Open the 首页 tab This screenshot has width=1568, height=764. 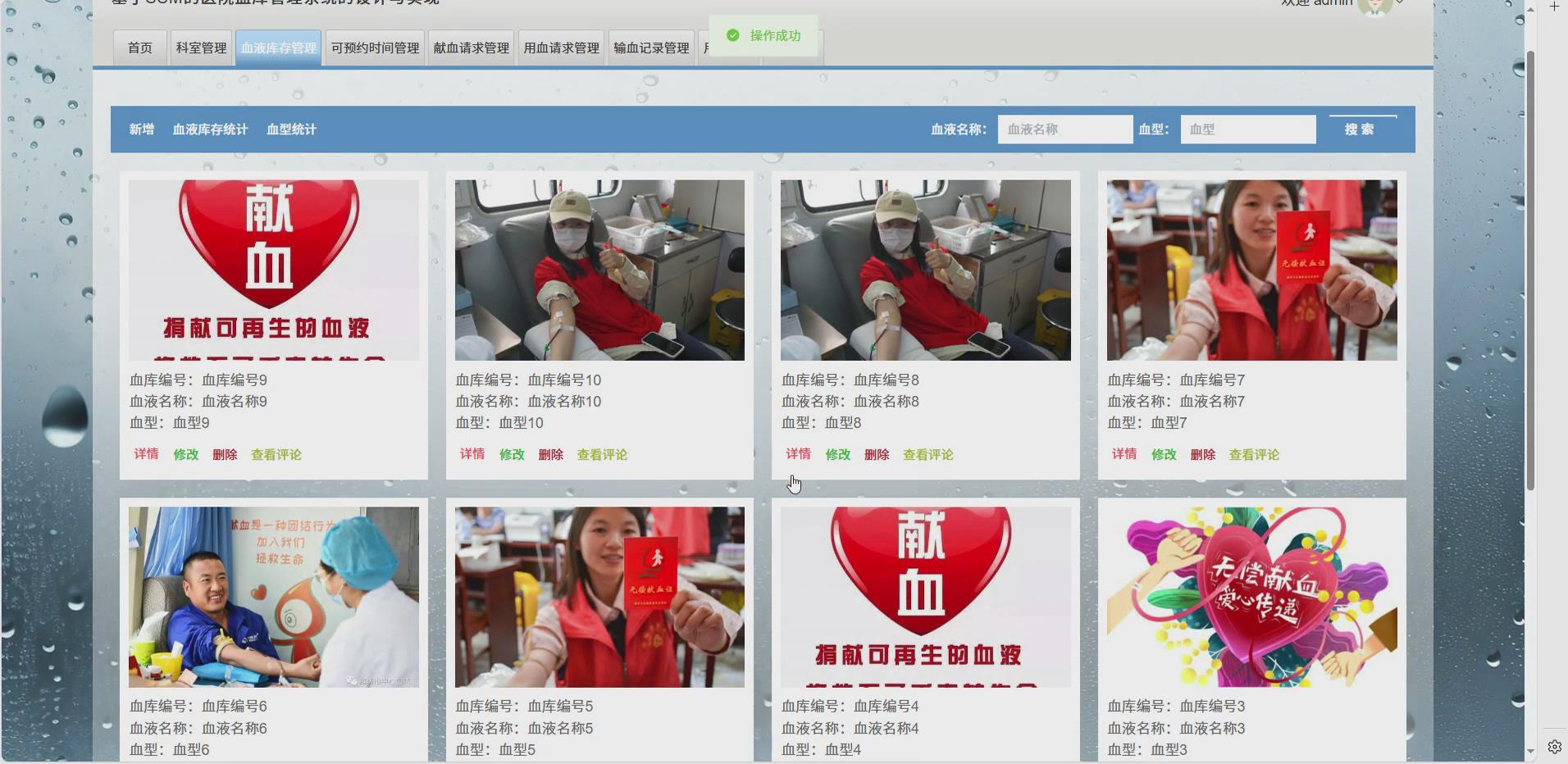(140, 48)
